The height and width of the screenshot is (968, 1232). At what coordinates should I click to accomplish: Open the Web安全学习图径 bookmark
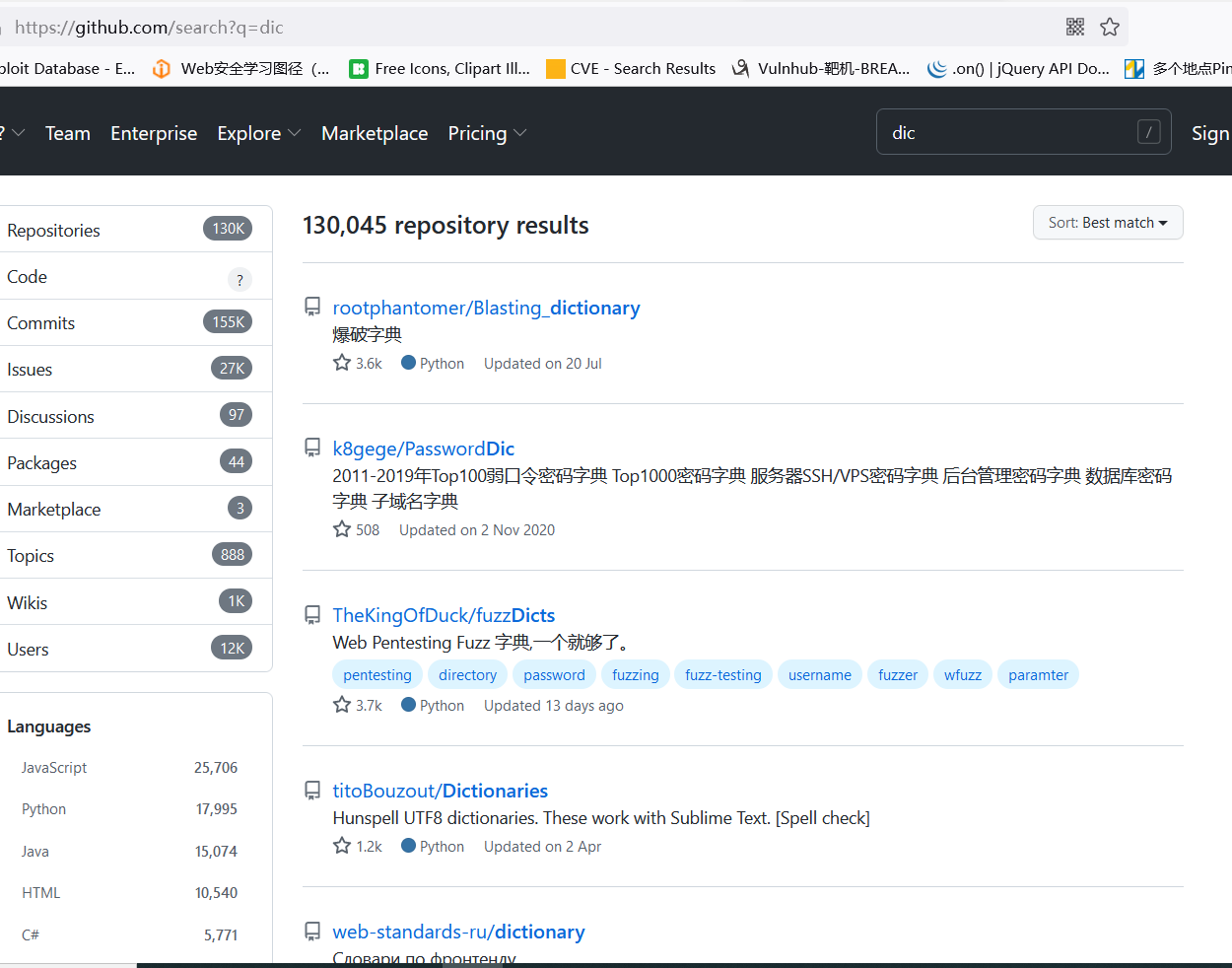coord(240,68)
